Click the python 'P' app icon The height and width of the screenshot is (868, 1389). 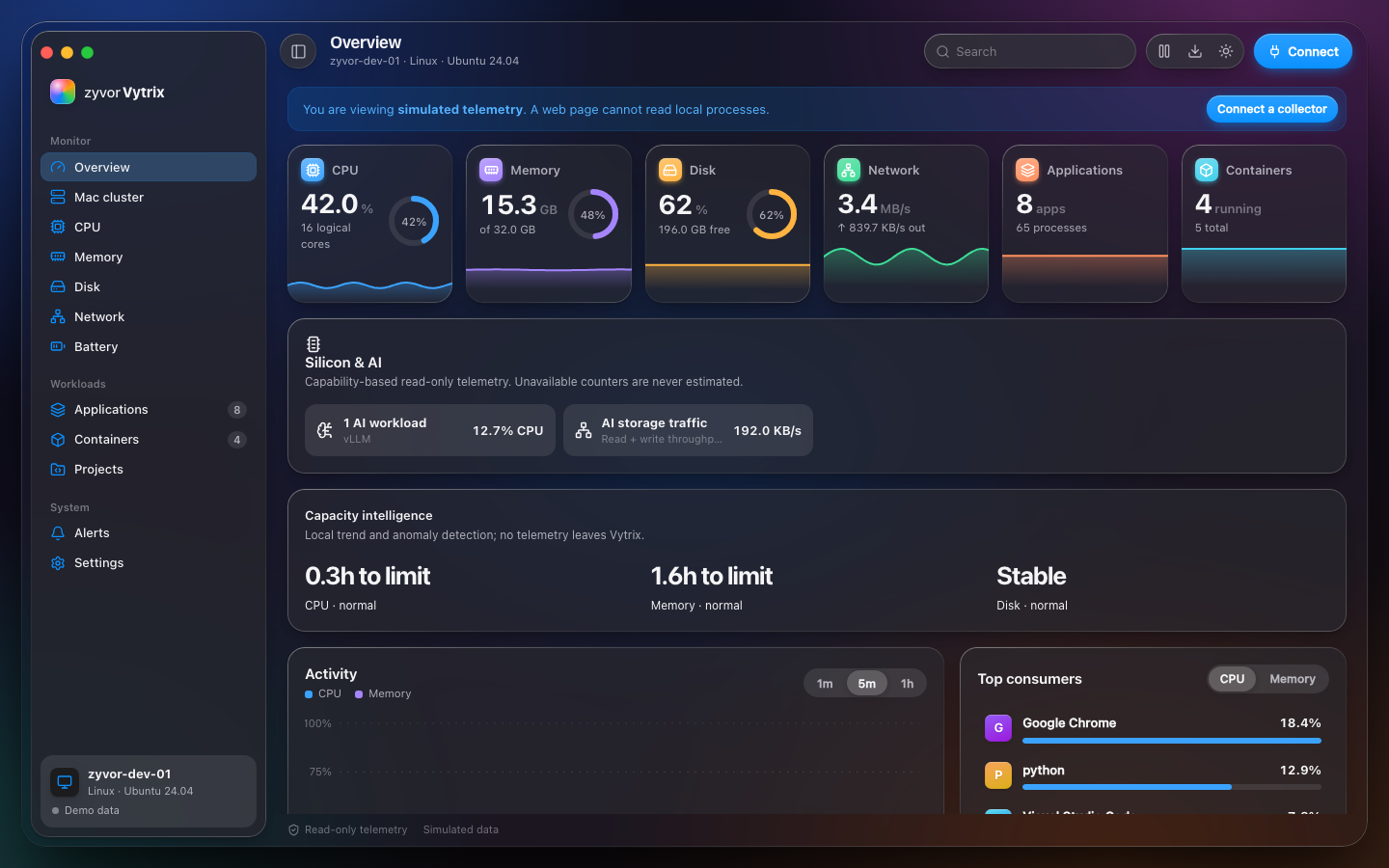[998, 775]
